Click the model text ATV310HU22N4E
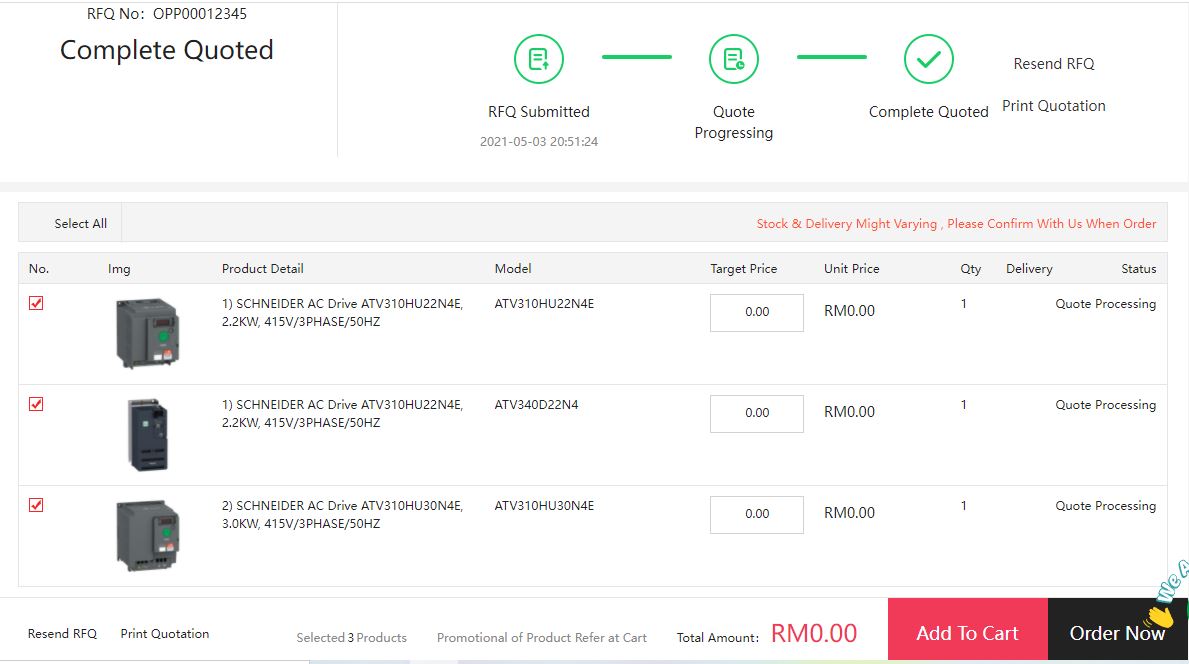 click(544, 303)
